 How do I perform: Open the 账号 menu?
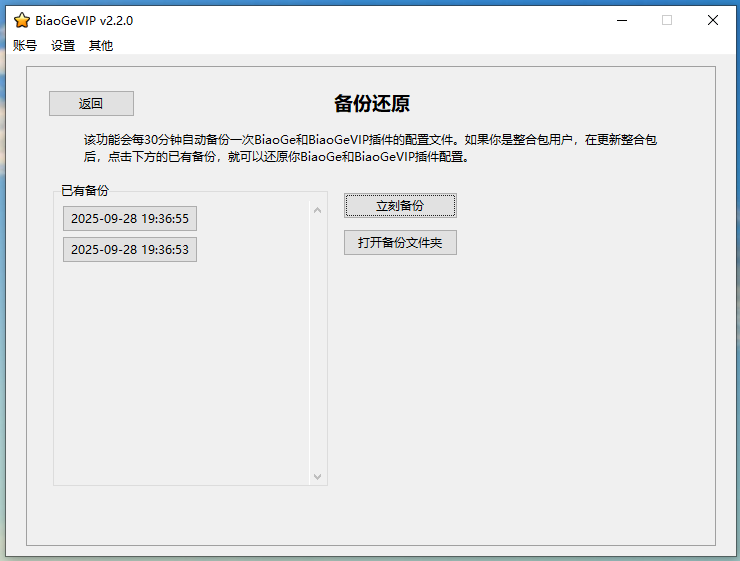[25, 45]
